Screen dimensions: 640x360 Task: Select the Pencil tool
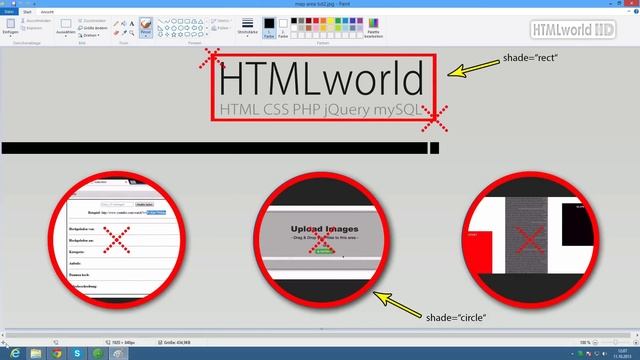pos(116,24)
